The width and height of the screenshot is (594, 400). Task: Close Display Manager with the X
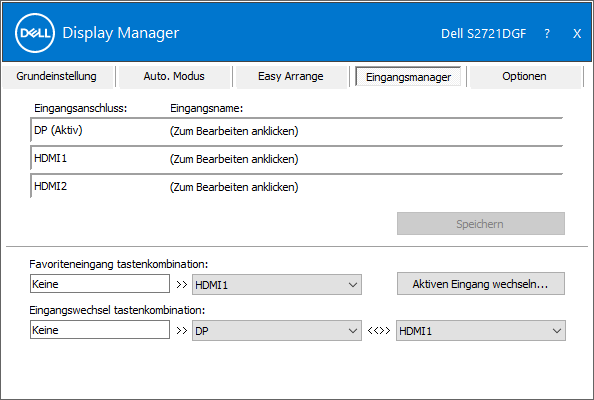tap(577, 34)
